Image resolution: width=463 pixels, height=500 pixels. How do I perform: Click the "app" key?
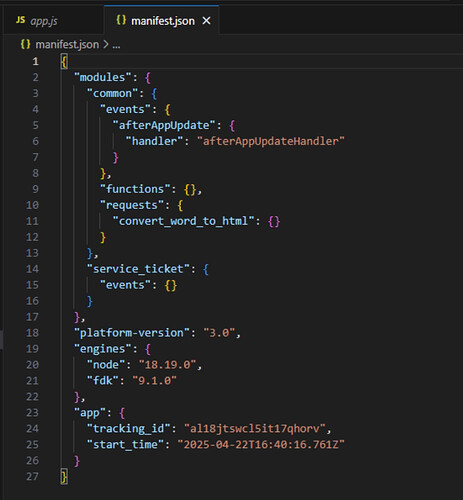(x=90, y=413)
